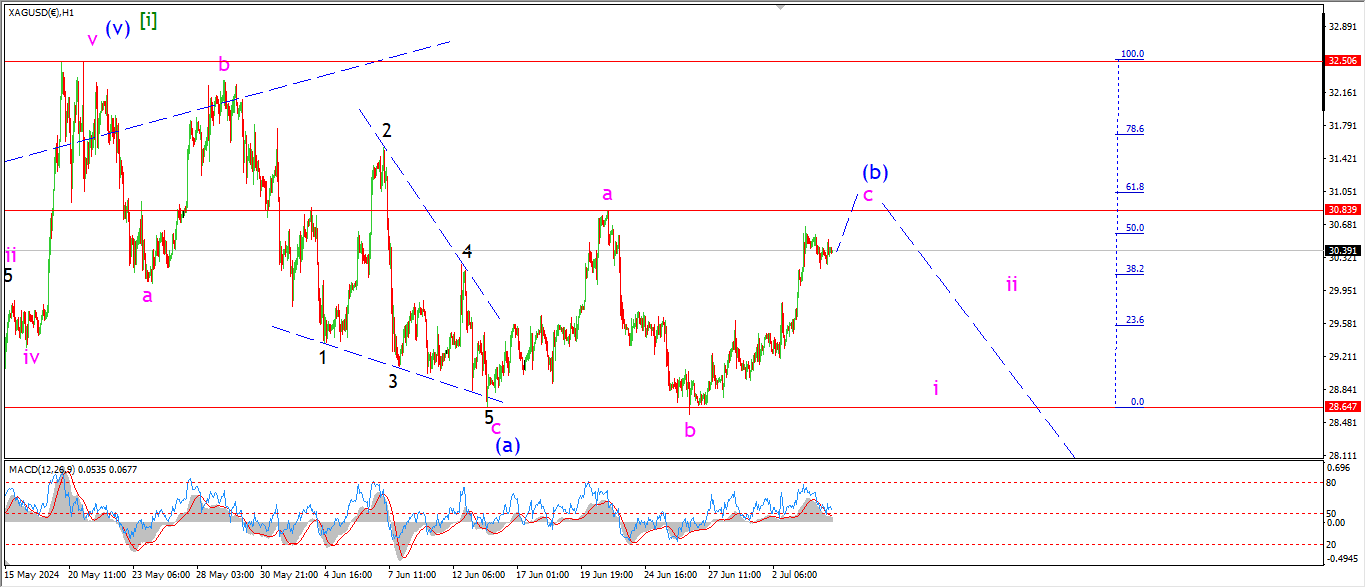
Task: Select the red 30.839 price tag
Action: tap(1341, 210)
